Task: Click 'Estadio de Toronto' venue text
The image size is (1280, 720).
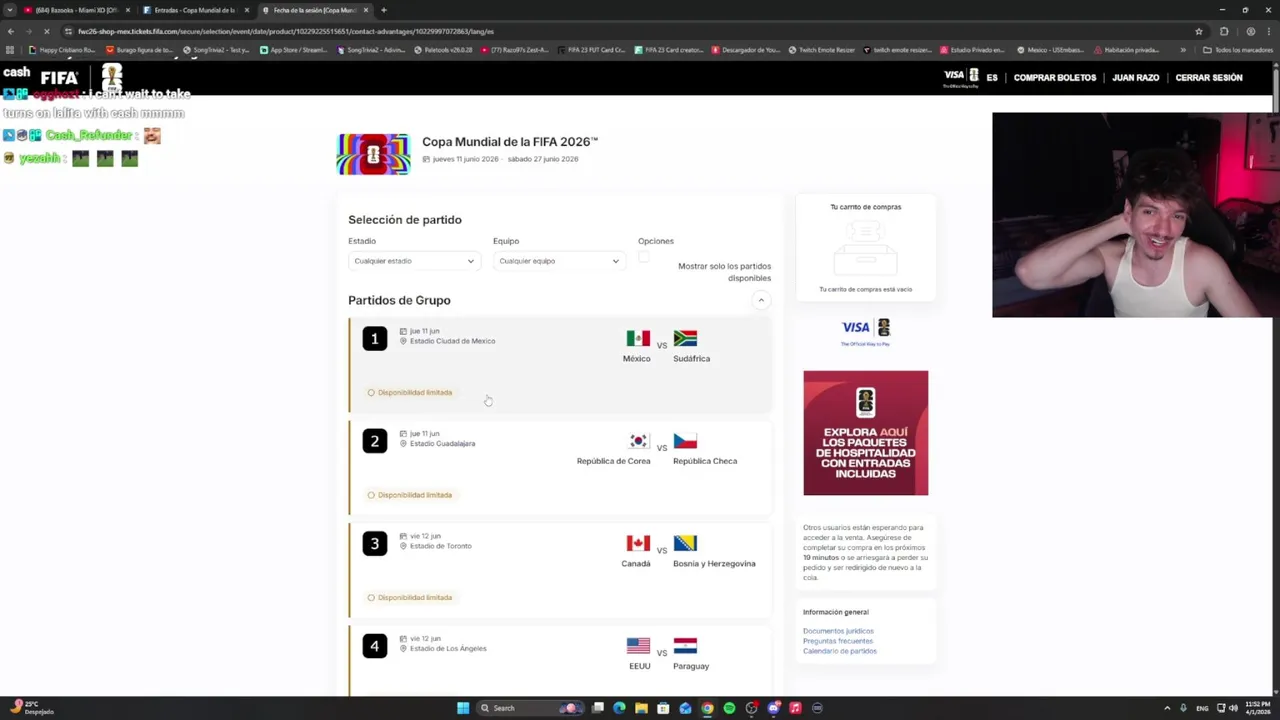Action: 440,546
